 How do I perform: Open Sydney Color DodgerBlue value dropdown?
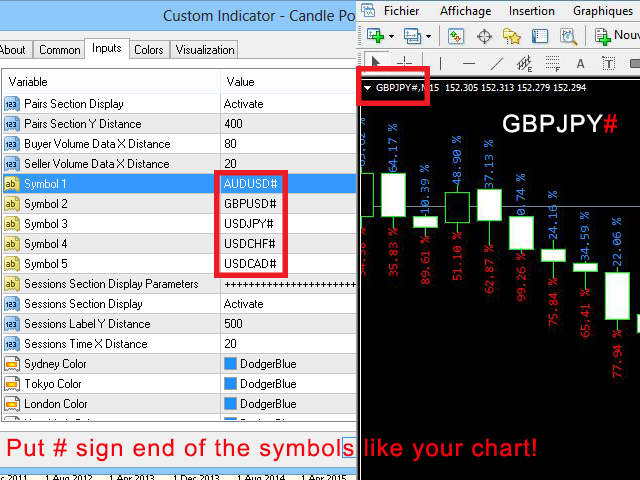(x=289, y=364)
